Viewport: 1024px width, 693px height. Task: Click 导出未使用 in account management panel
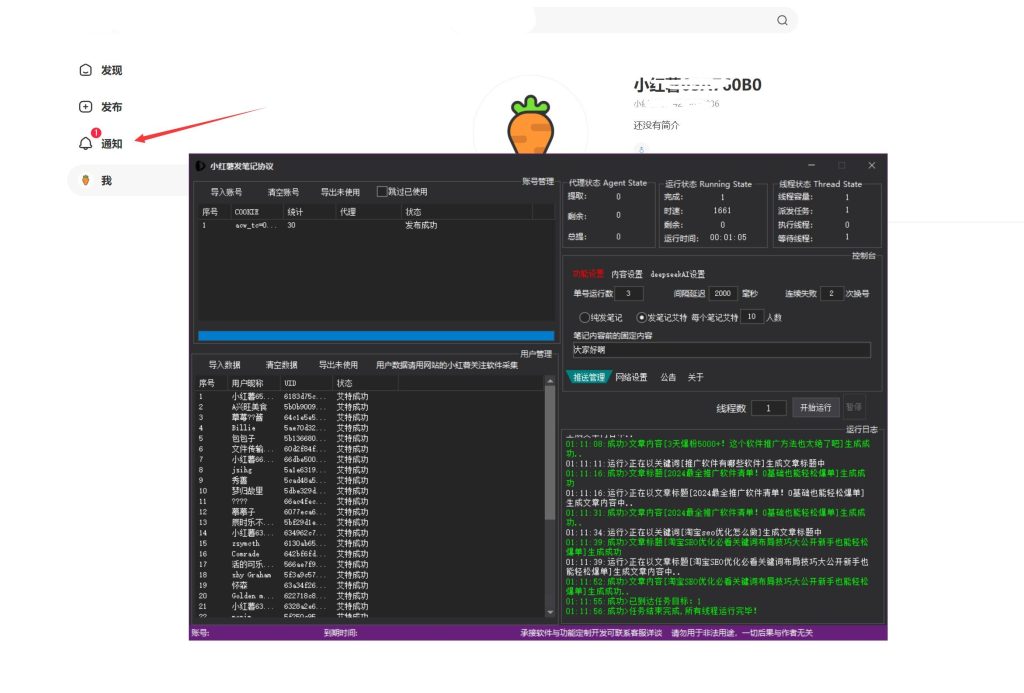pyautogui.click(x=340, y=192)
